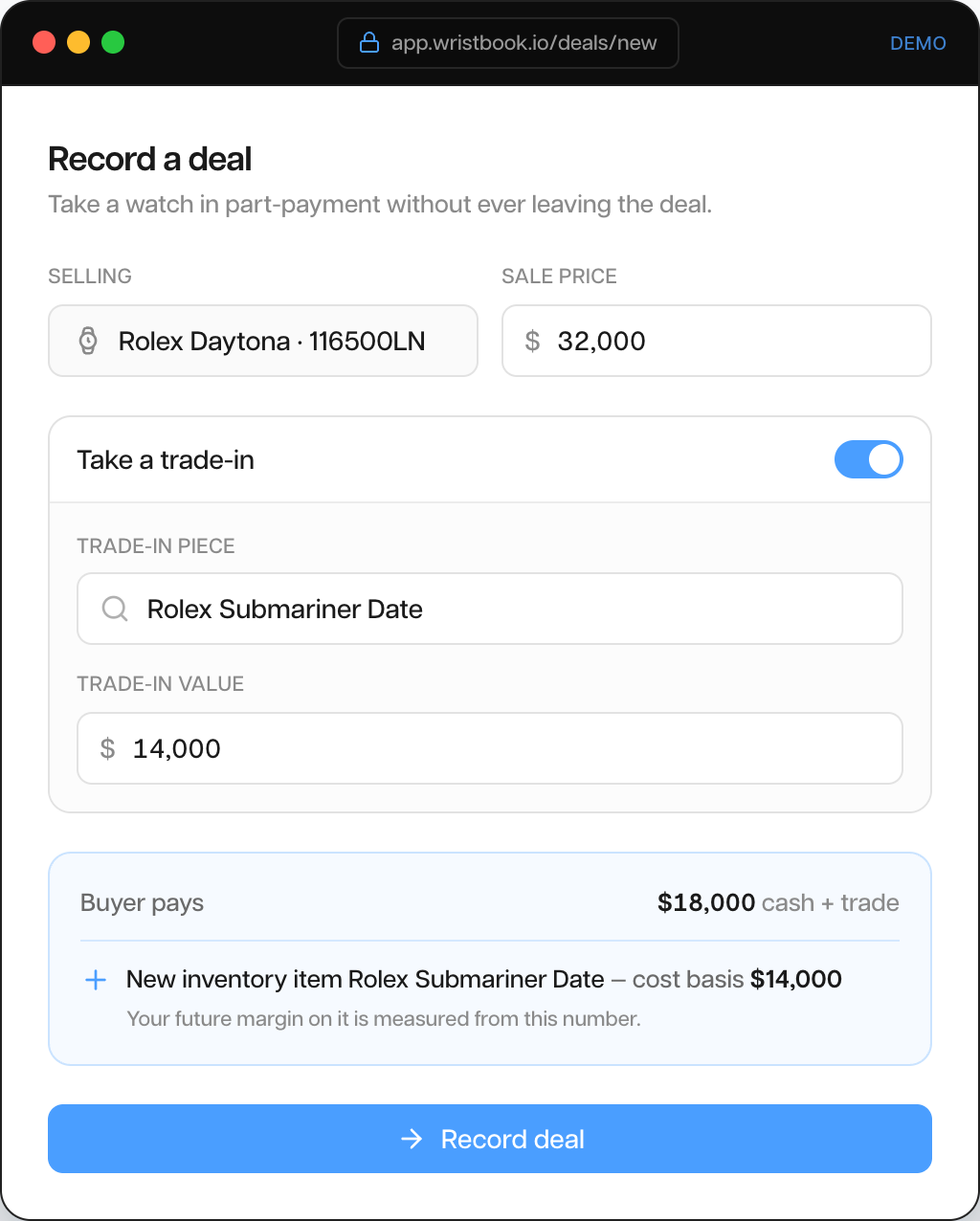This screenshot has width=980, height=1221.
Task: Click the dollar sign in Trade-in Value field
Action: (108, 748)
